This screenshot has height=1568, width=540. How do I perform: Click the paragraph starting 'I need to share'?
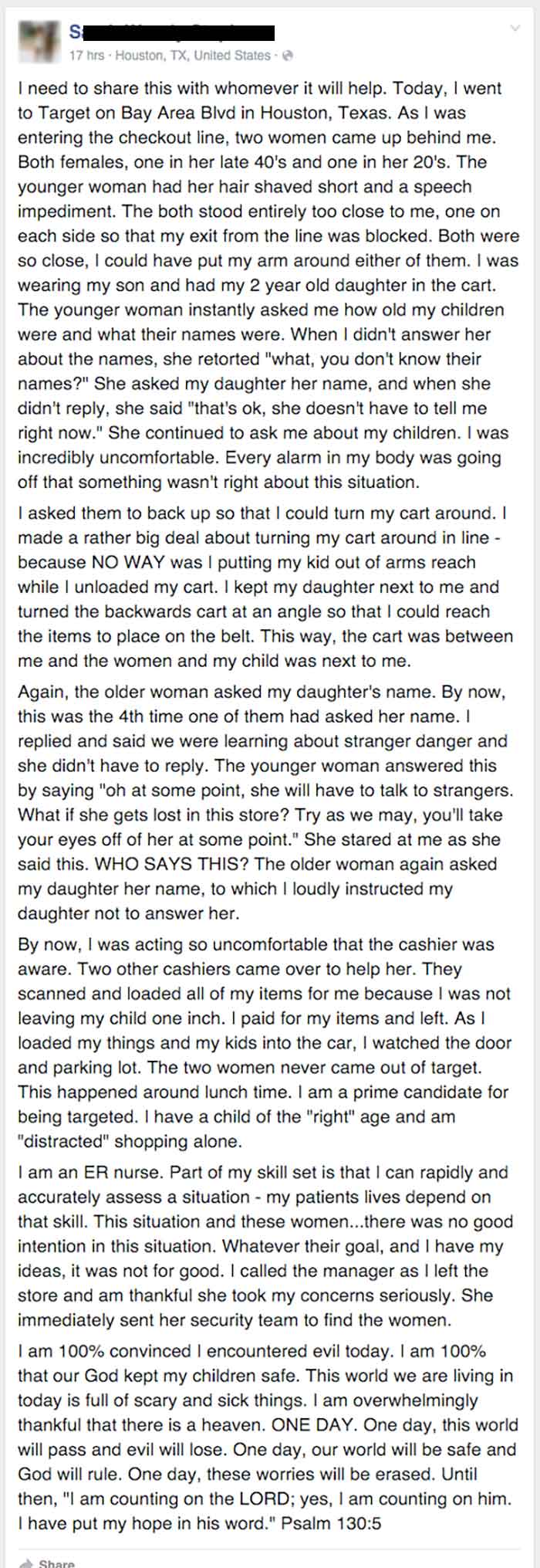268,285
